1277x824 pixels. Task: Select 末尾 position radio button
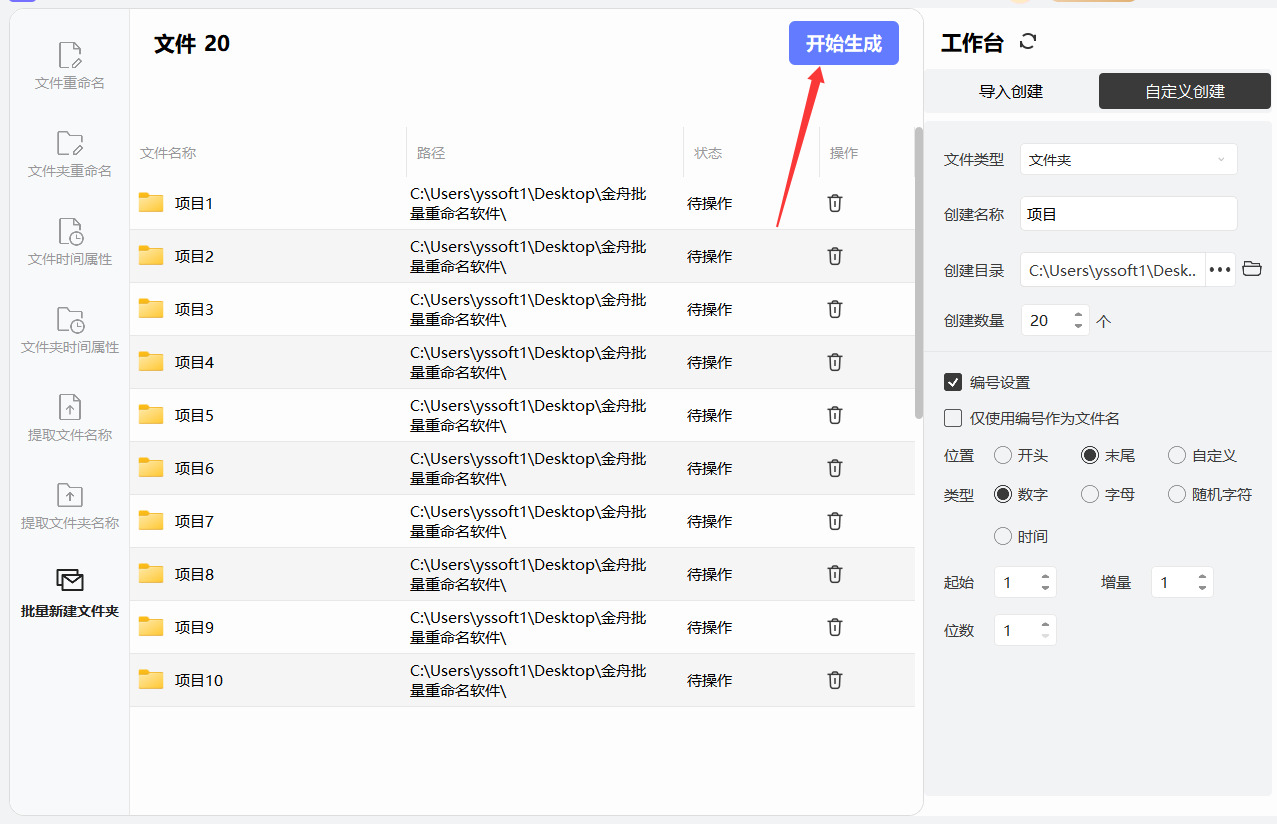(1090, 456)
